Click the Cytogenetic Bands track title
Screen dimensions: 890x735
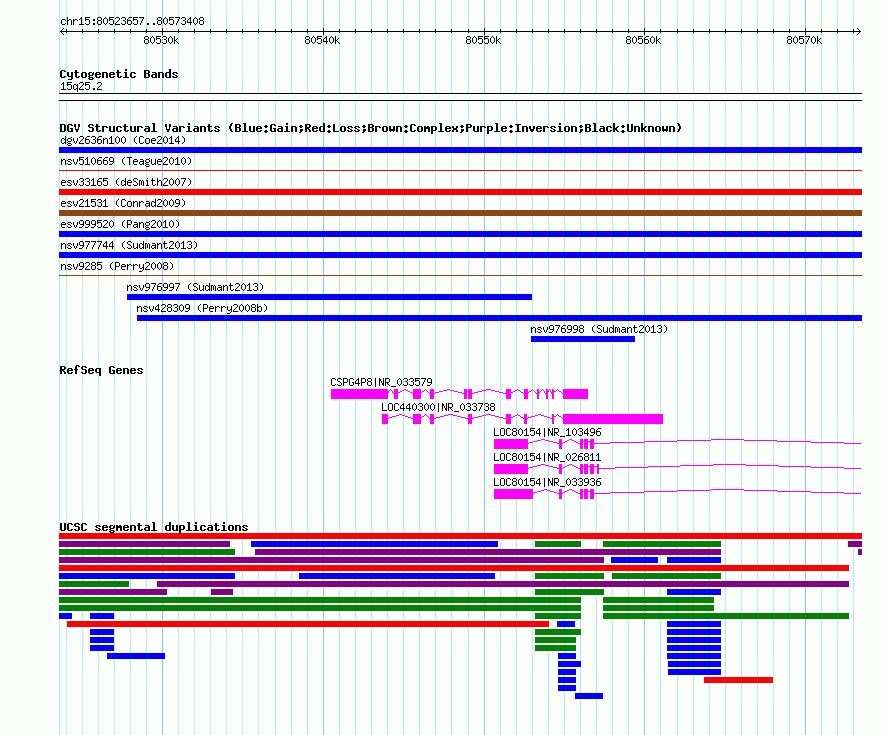[119, 74]
